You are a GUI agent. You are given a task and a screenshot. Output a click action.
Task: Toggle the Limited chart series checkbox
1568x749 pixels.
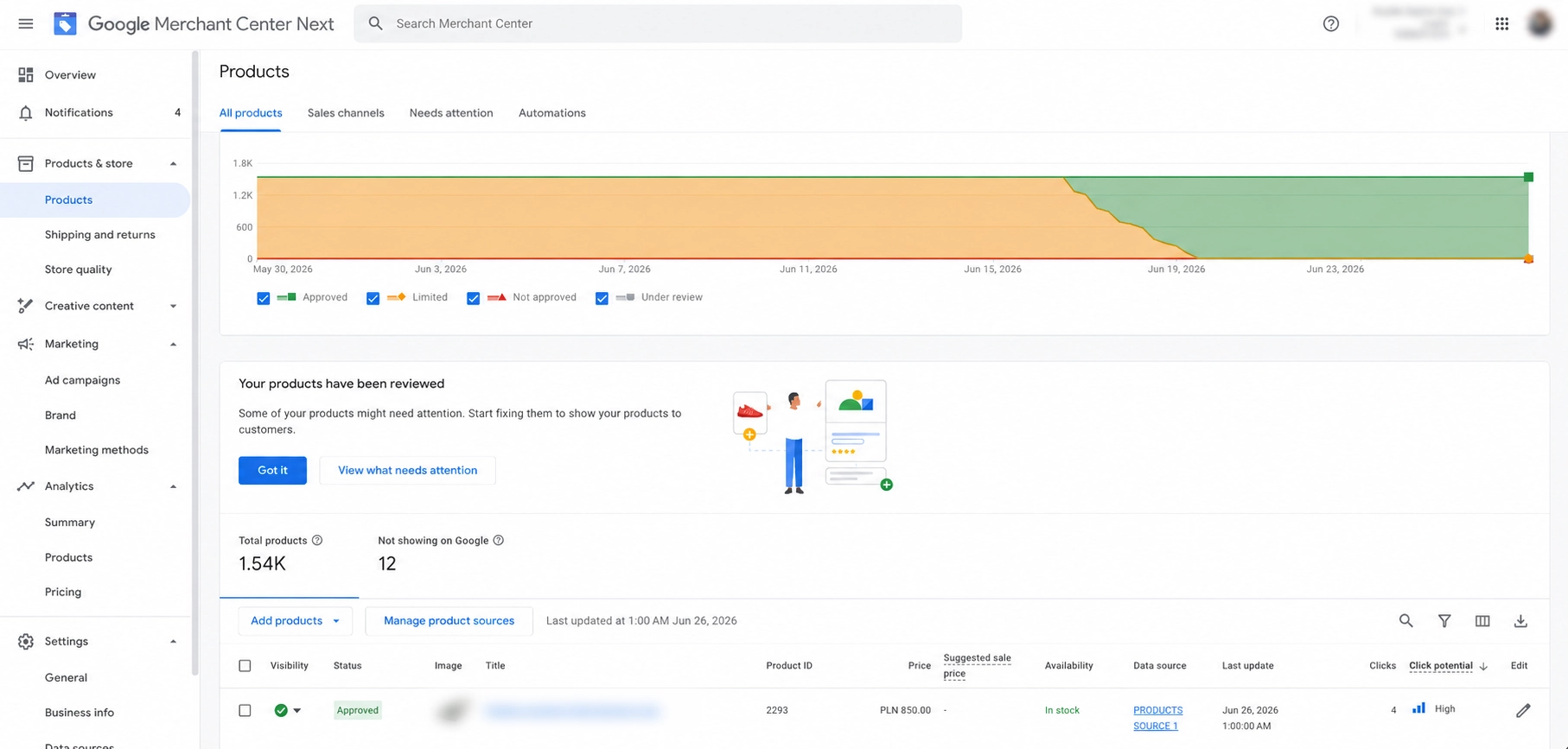click(373, 298)
